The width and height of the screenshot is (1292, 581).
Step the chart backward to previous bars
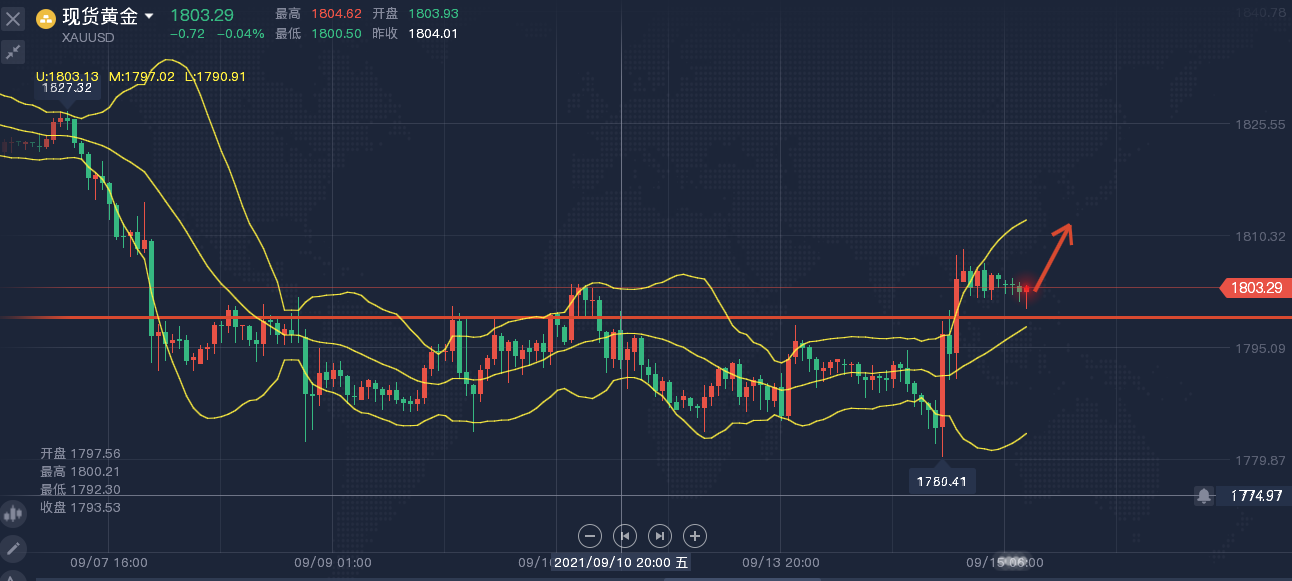(624, 535)
